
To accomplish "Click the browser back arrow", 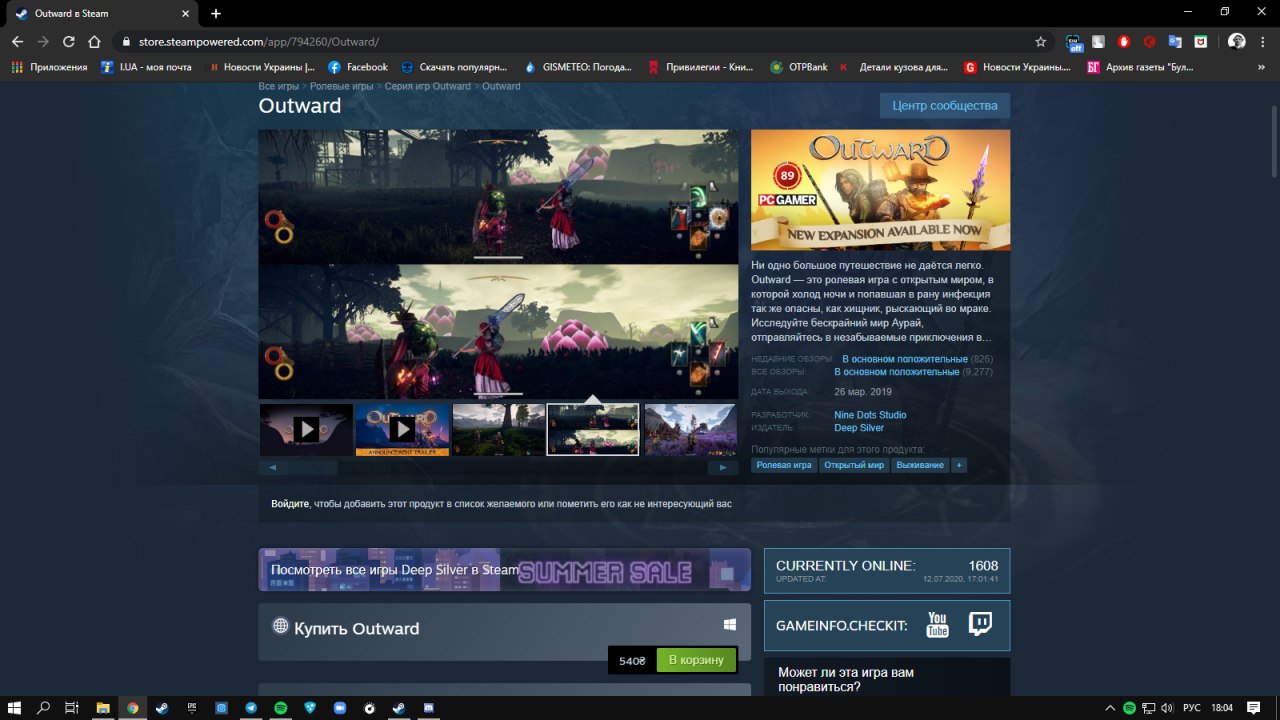I will (17, 42).
